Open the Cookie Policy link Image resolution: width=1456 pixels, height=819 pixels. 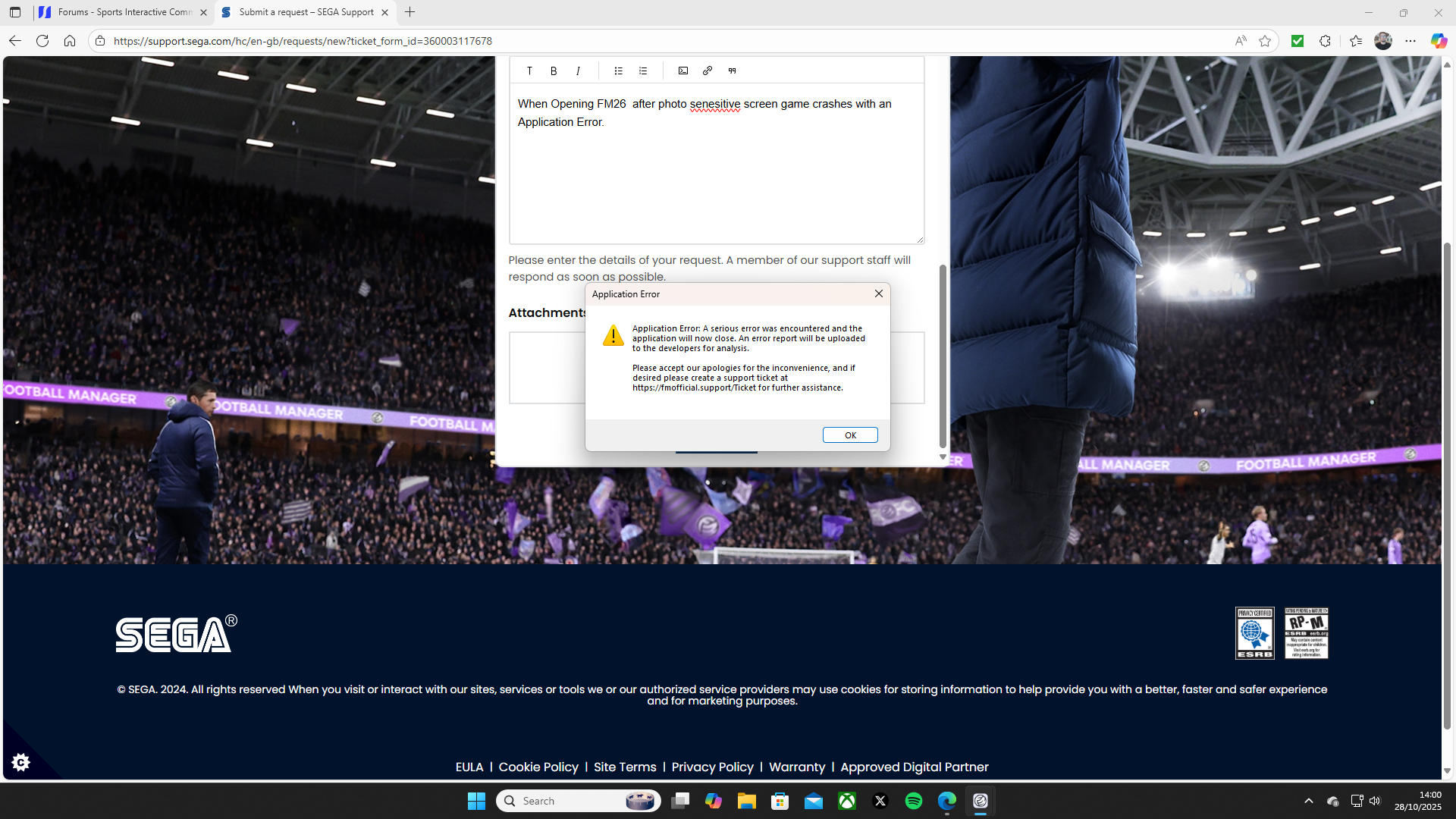pos(538,767)
